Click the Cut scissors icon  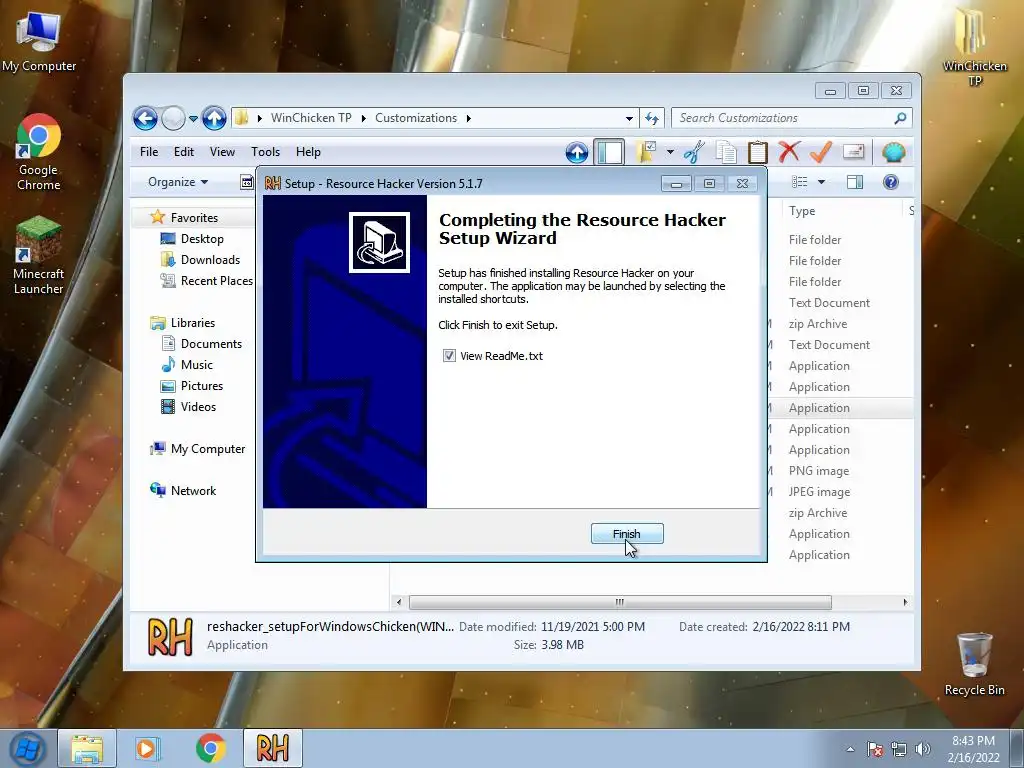[x=694, y=152]
